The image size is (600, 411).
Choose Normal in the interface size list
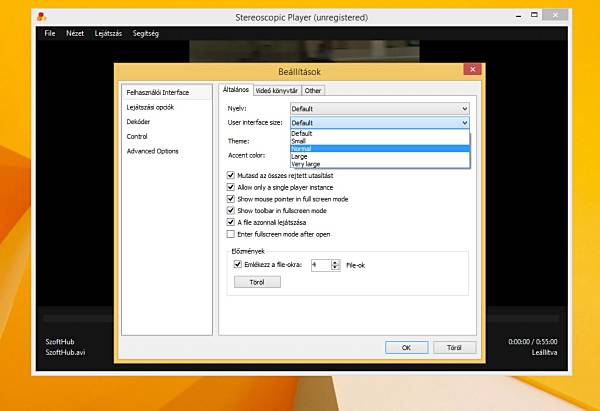click(380, 149)
